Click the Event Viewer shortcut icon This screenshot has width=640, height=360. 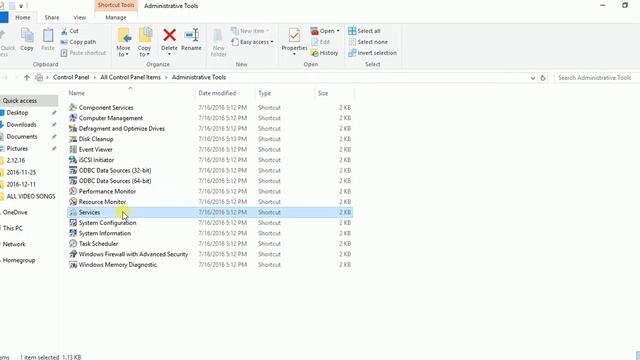[73, 149]
